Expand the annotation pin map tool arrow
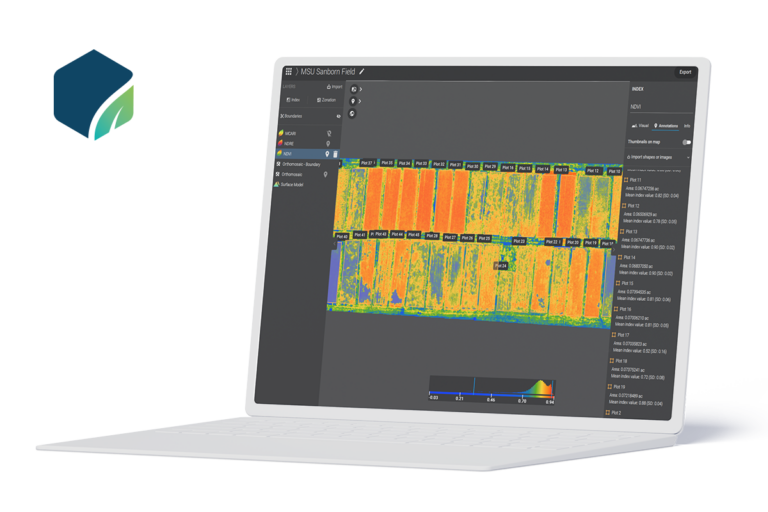The width and height of the screenshot is (768, 512). pos(361,100)
